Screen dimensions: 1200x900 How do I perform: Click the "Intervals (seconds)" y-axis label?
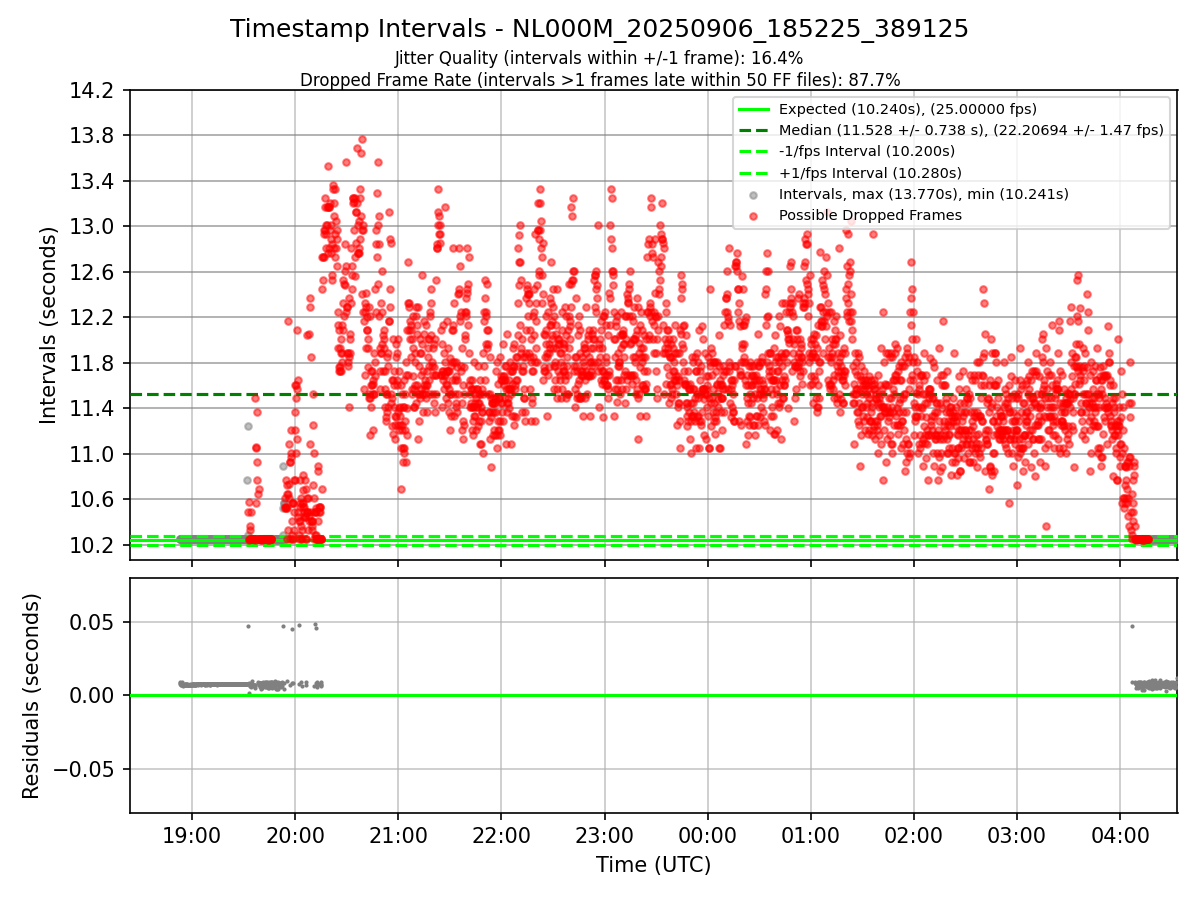tap(48, 325)
